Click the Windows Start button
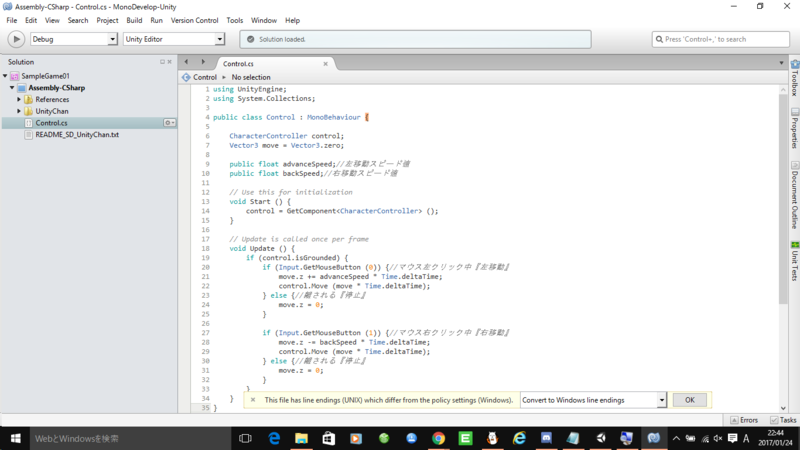800x450 pixels. [15, 438]
